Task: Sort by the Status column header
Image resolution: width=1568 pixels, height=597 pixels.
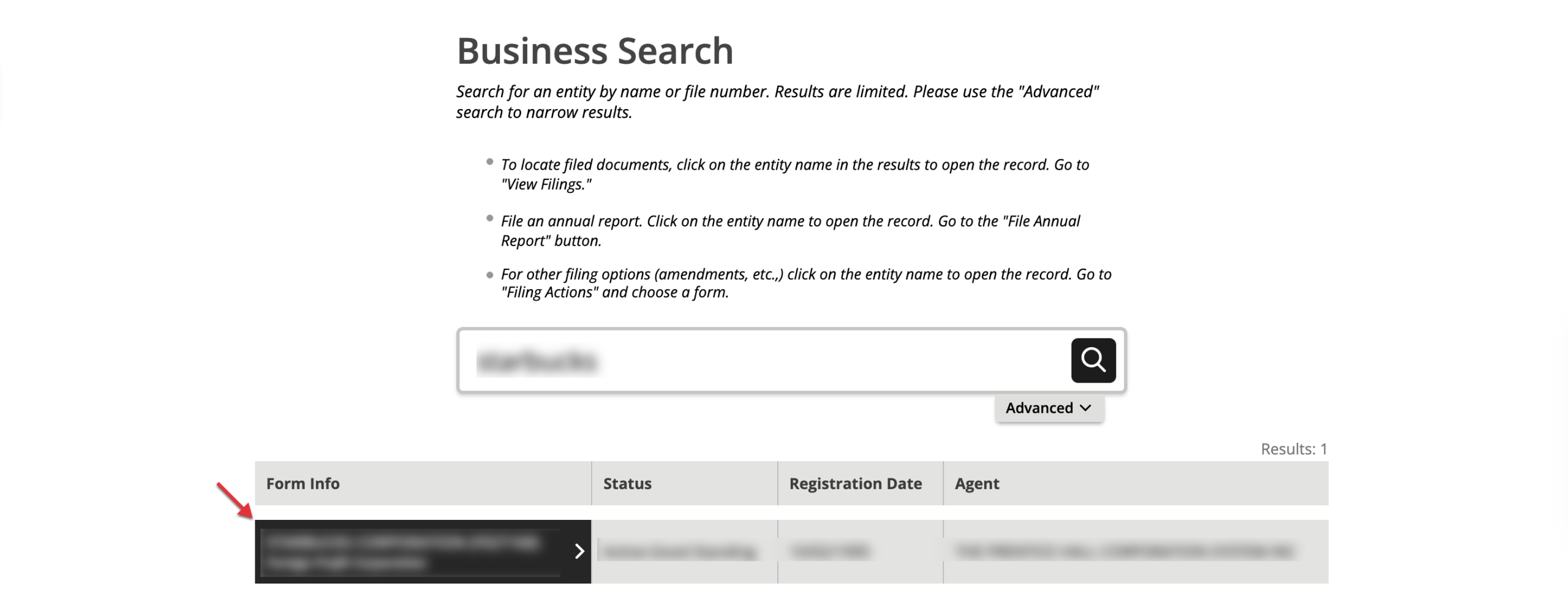Action: pos(627,483)
